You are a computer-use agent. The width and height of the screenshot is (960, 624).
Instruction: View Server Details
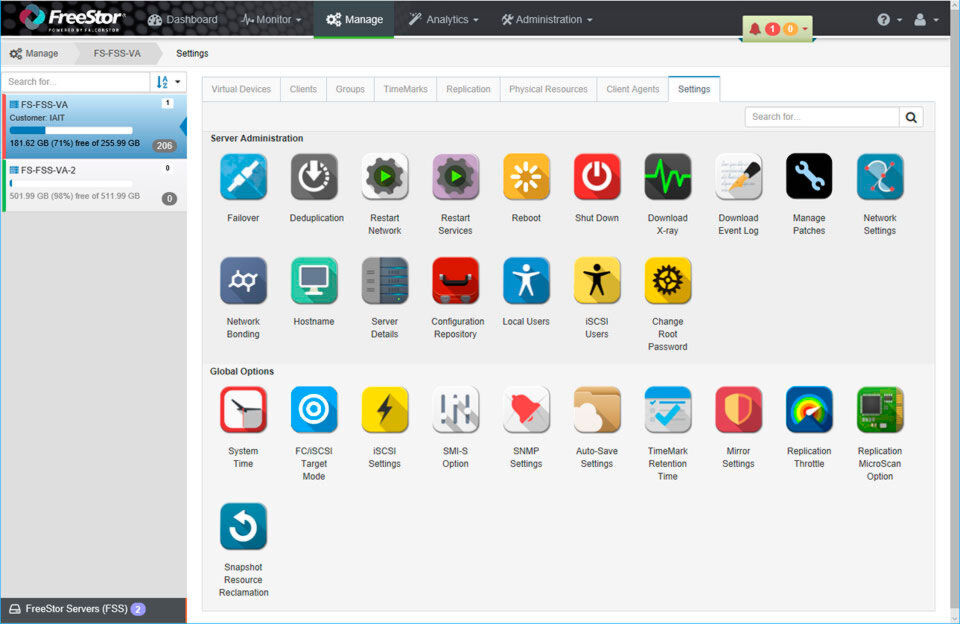pyautogui.click(x=384, y=280)
